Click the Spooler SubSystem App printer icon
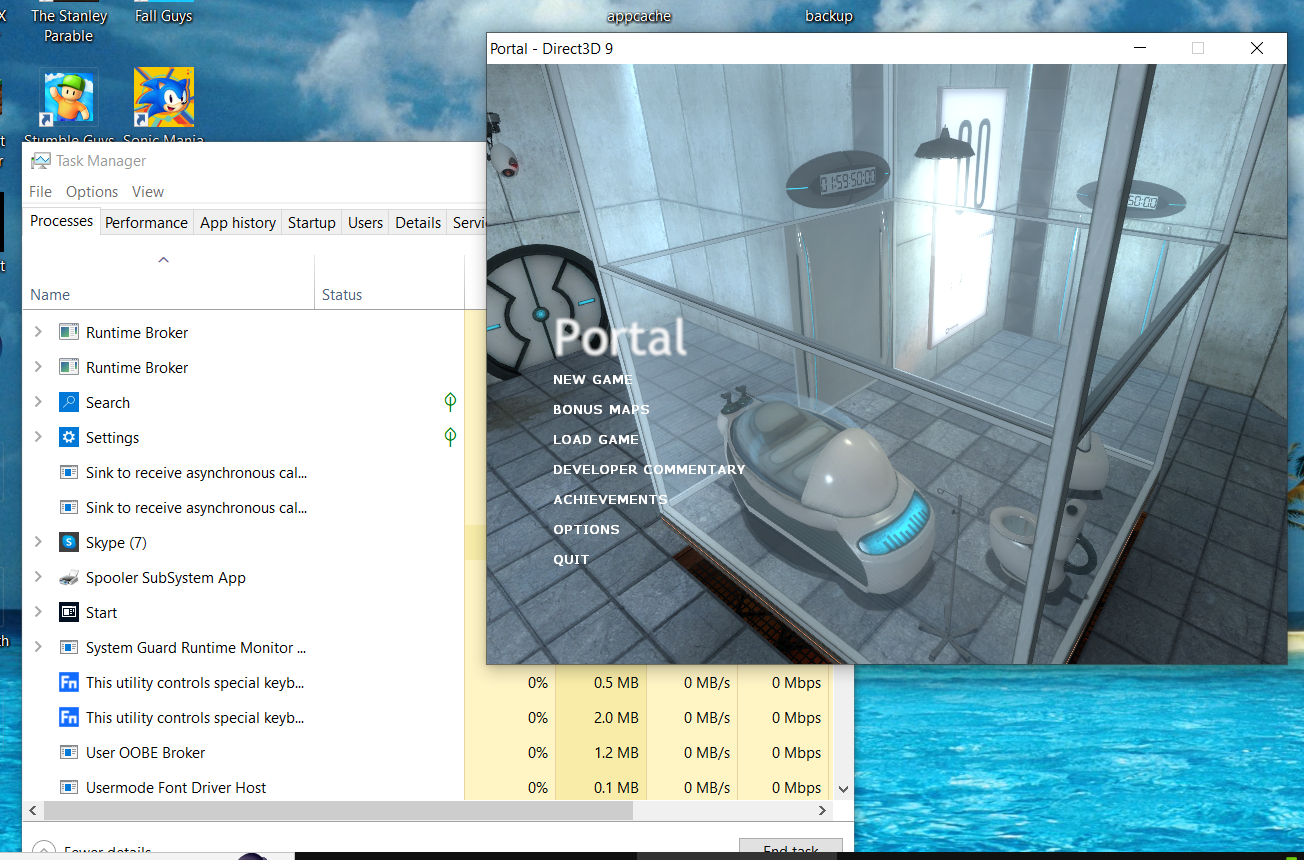 click(69, 577)
